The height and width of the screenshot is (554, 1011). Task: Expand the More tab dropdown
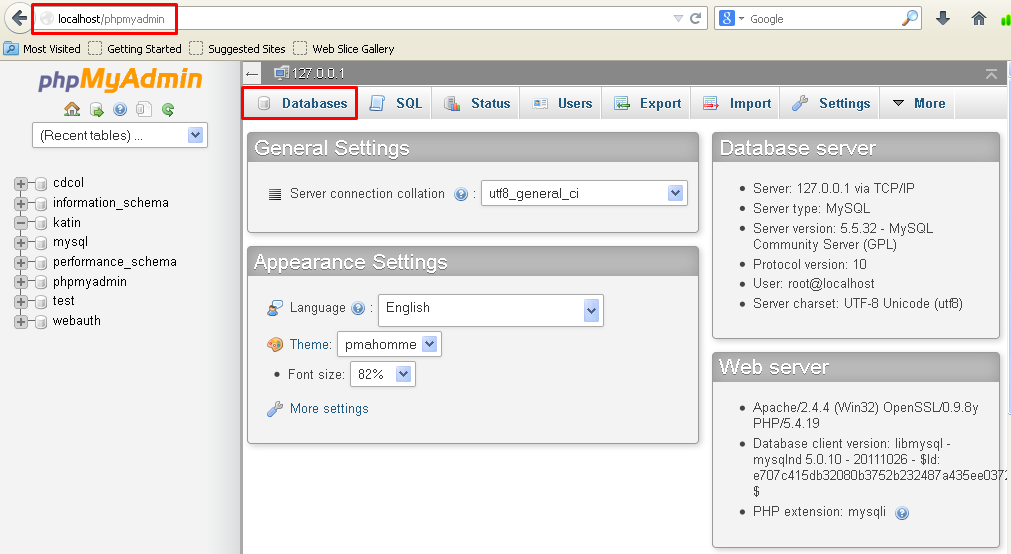tap(918, 103)
